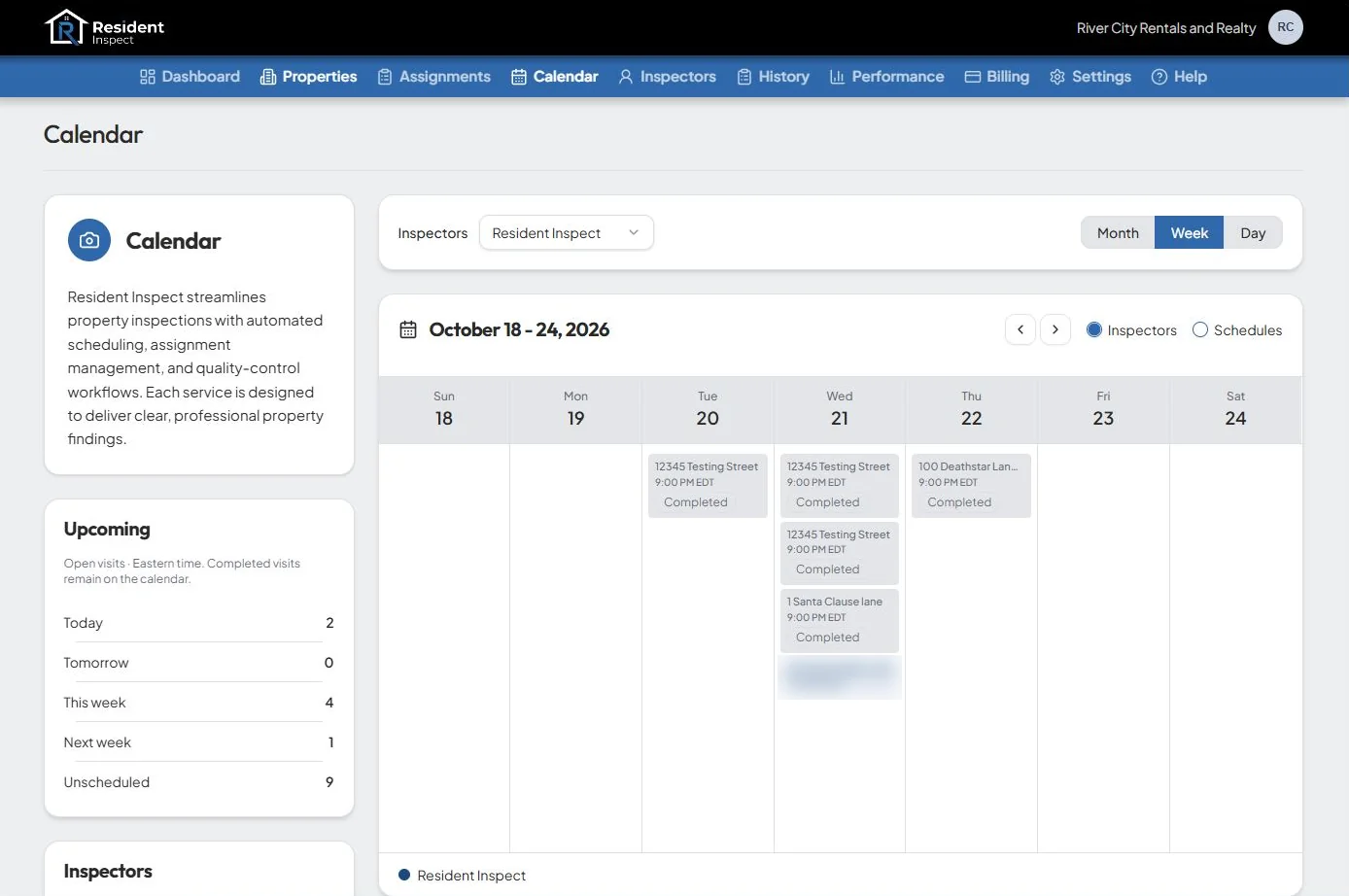
Task: Open the 100 Deathstar Lane visit
Action: [x=971, y=485]
